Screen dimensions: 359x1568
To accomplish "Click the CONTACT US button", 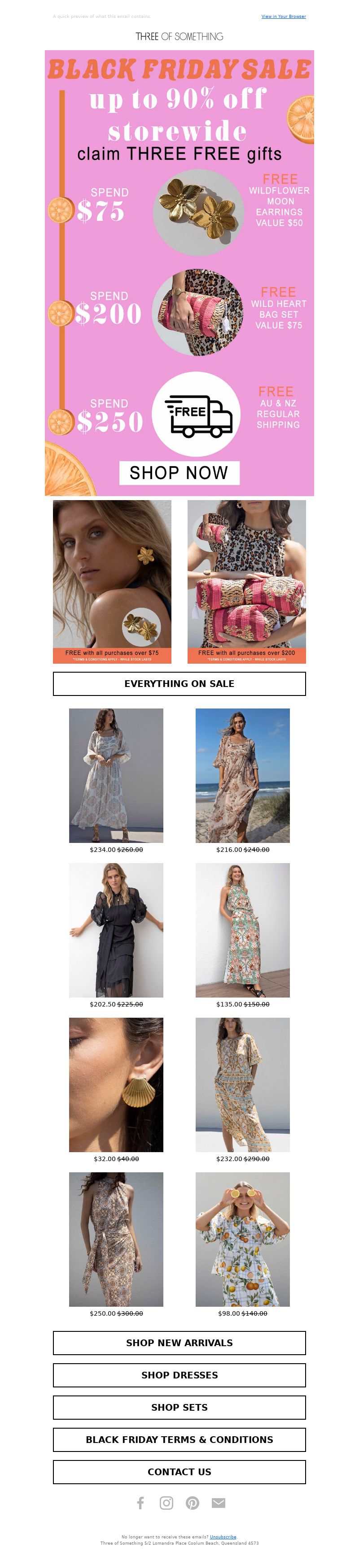I will 179,1472.
